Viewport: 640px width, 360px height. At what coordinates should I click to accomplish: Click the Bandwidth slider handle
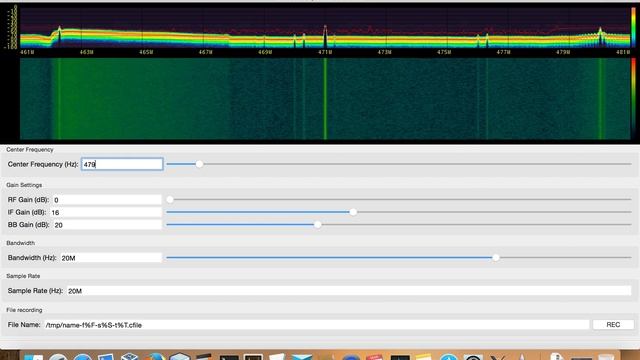click(x=496, y=258)
